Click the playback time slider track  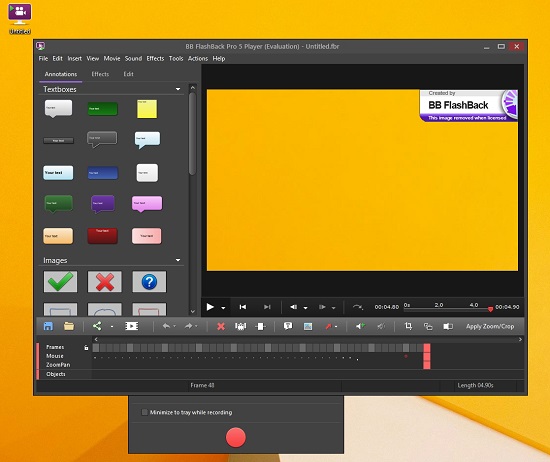(x=447, y=309)
